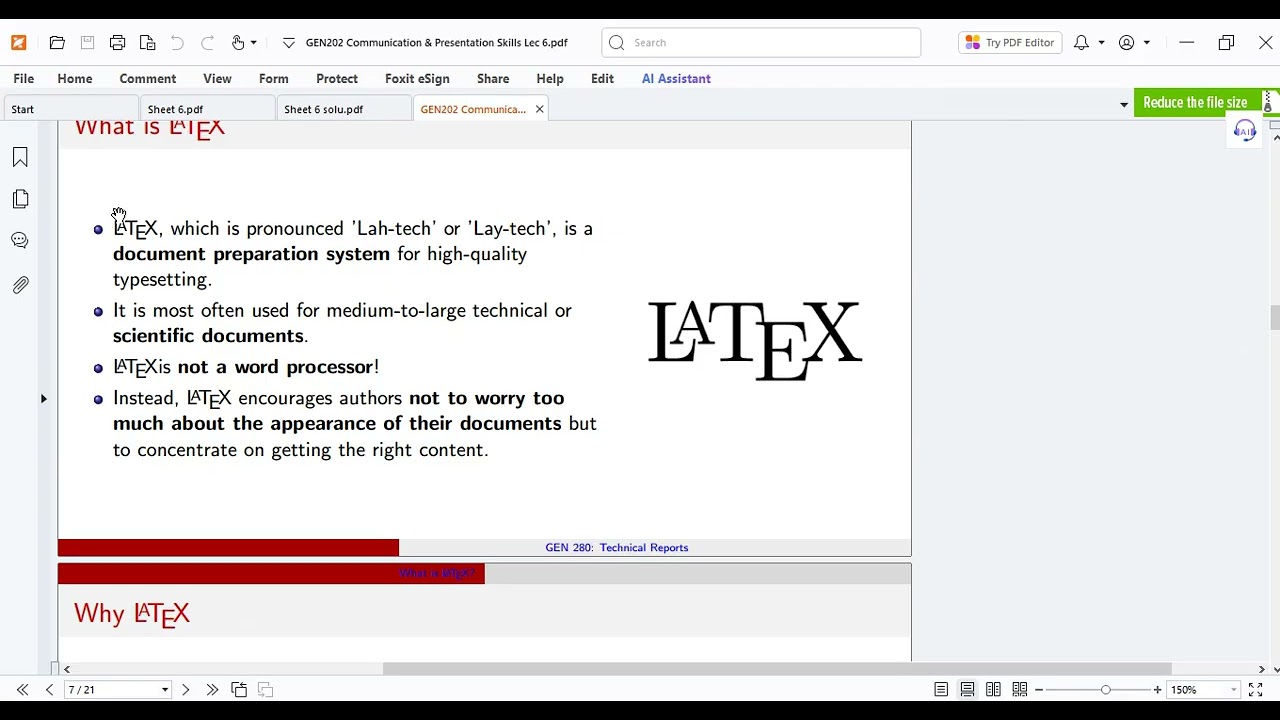Expand the quick access toolbar customize arrow
The width and height of the screenshot is (1280, 720).
(289, 43)
